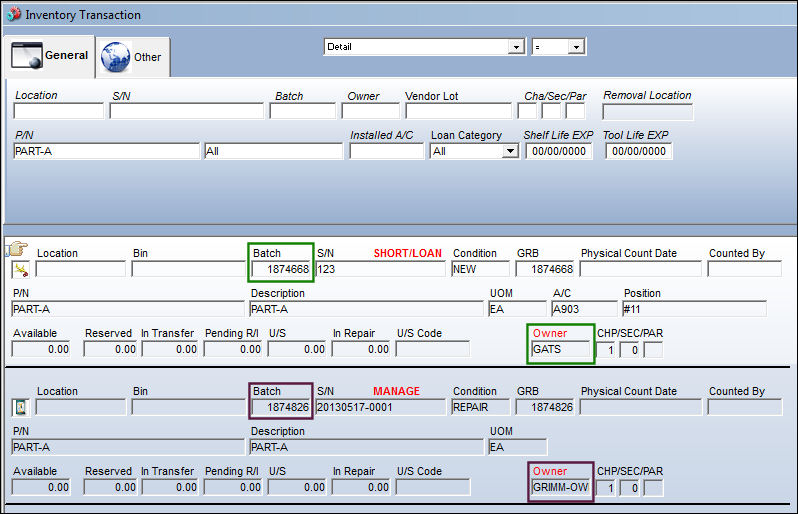Click the Batch field showing 1874668
798x514 pixels.
pyautogui.click(x=281, y=269)
